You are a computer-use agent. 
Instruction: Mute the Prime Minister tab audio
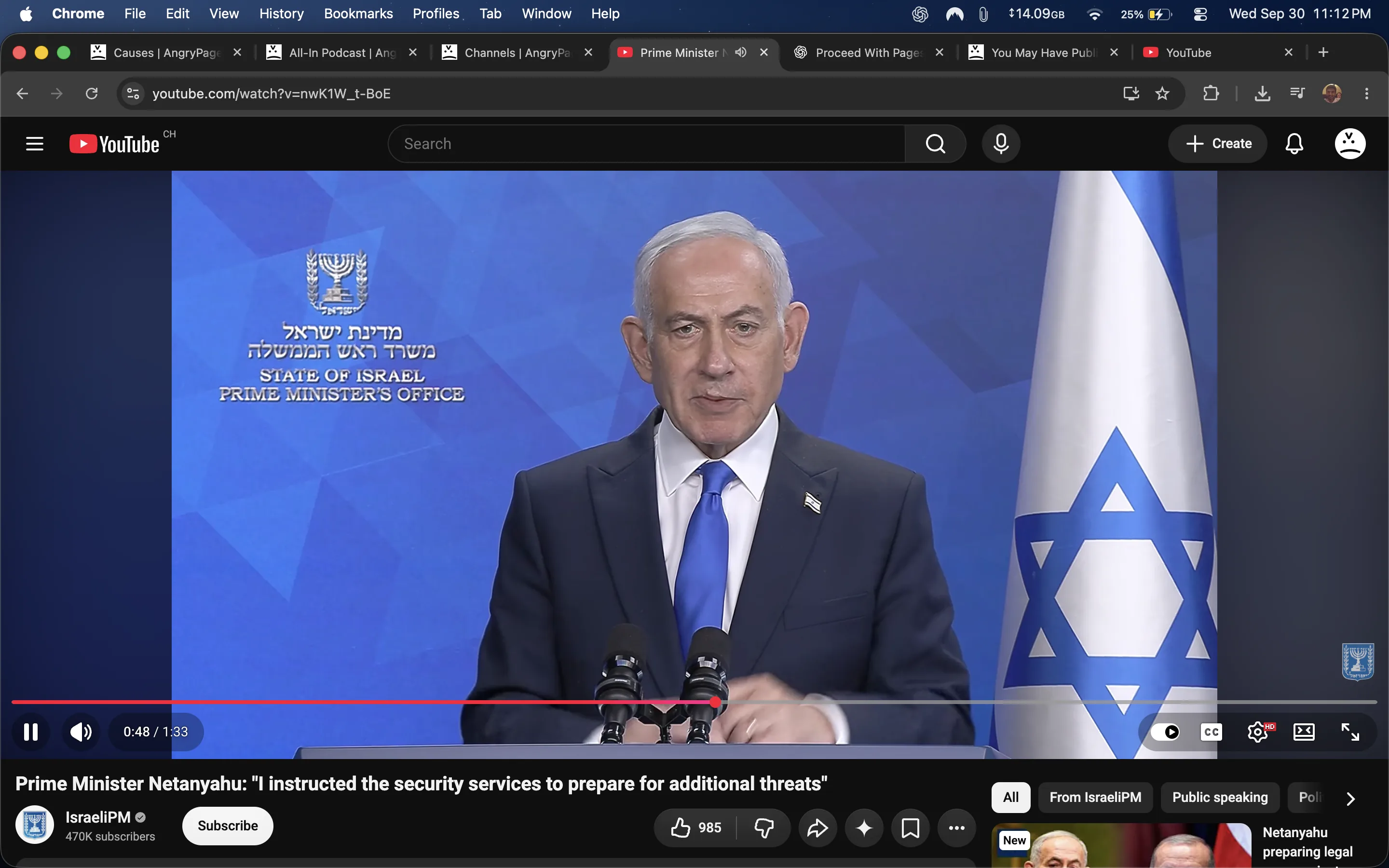pyautogui.click(x=741, y=52)
